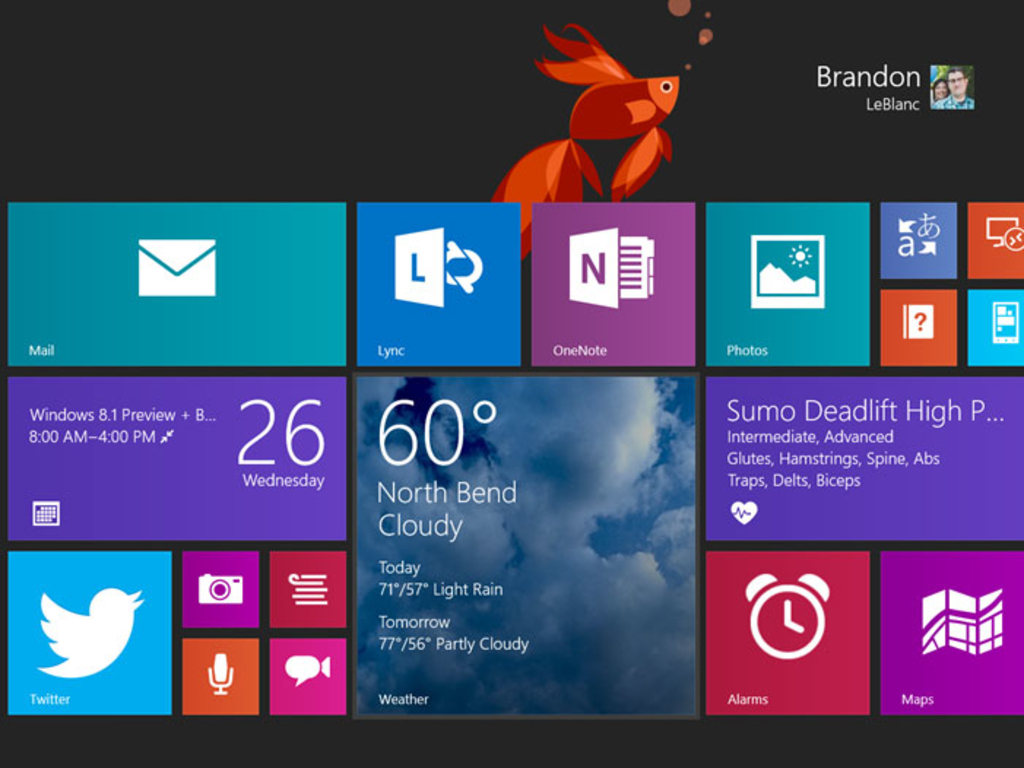Open the Windows Phone companion tile
Viewport: 1024px width, 768px height.
pos(1000,326)
